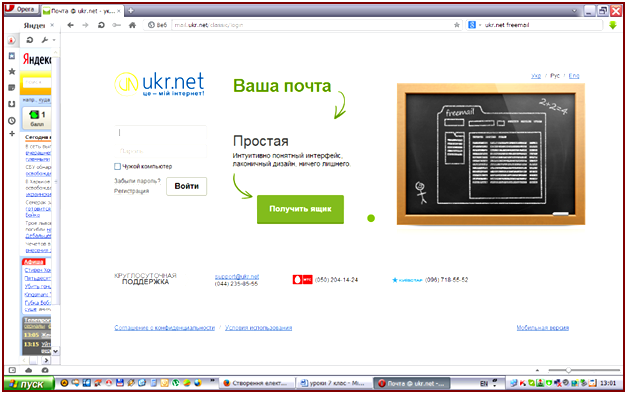The height and width of the screenshot is (394, 627).
Task: Click the green Получить ящик button
Action: [300, 209]
